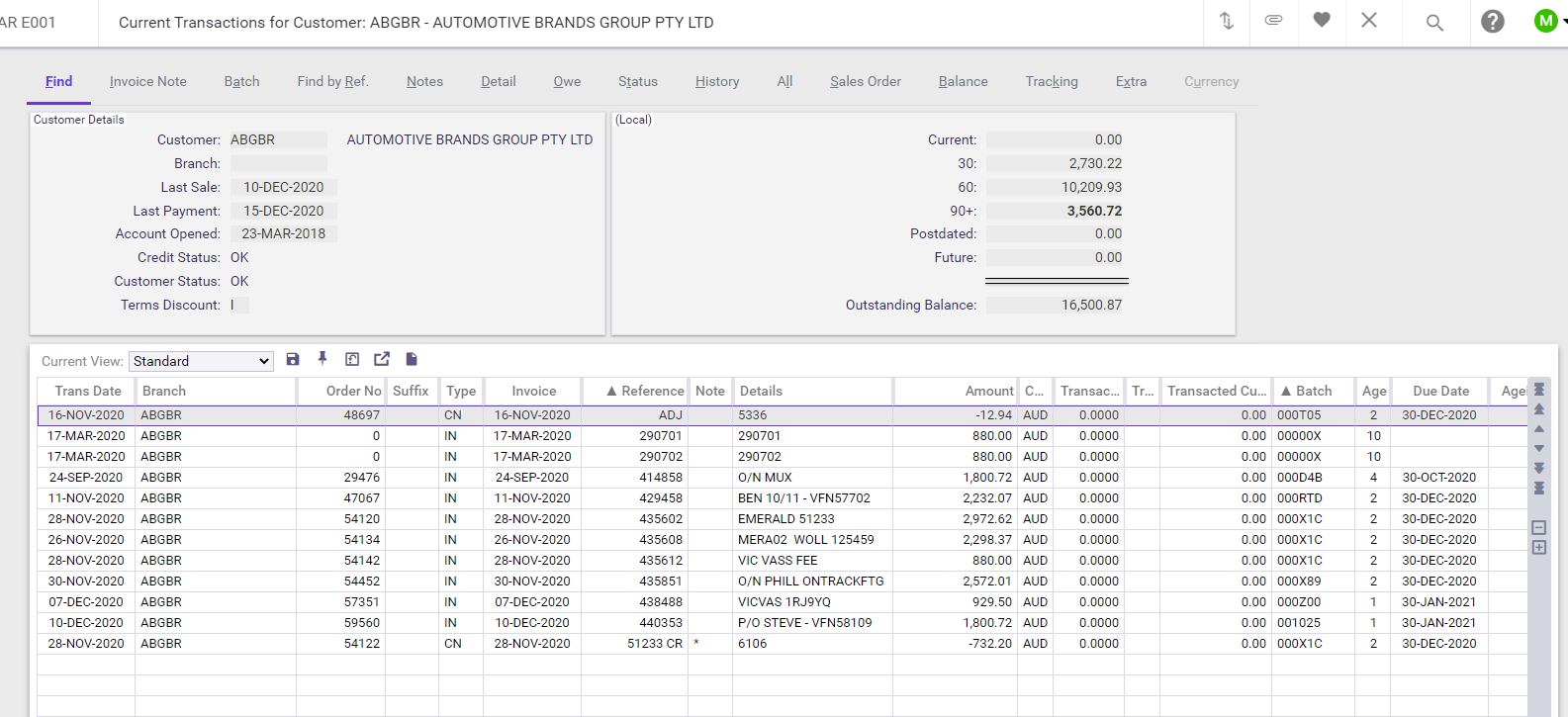This screenshot has width=1568, height=717.
Task: Jump to the first row of grid
Action: (1539, 390)
